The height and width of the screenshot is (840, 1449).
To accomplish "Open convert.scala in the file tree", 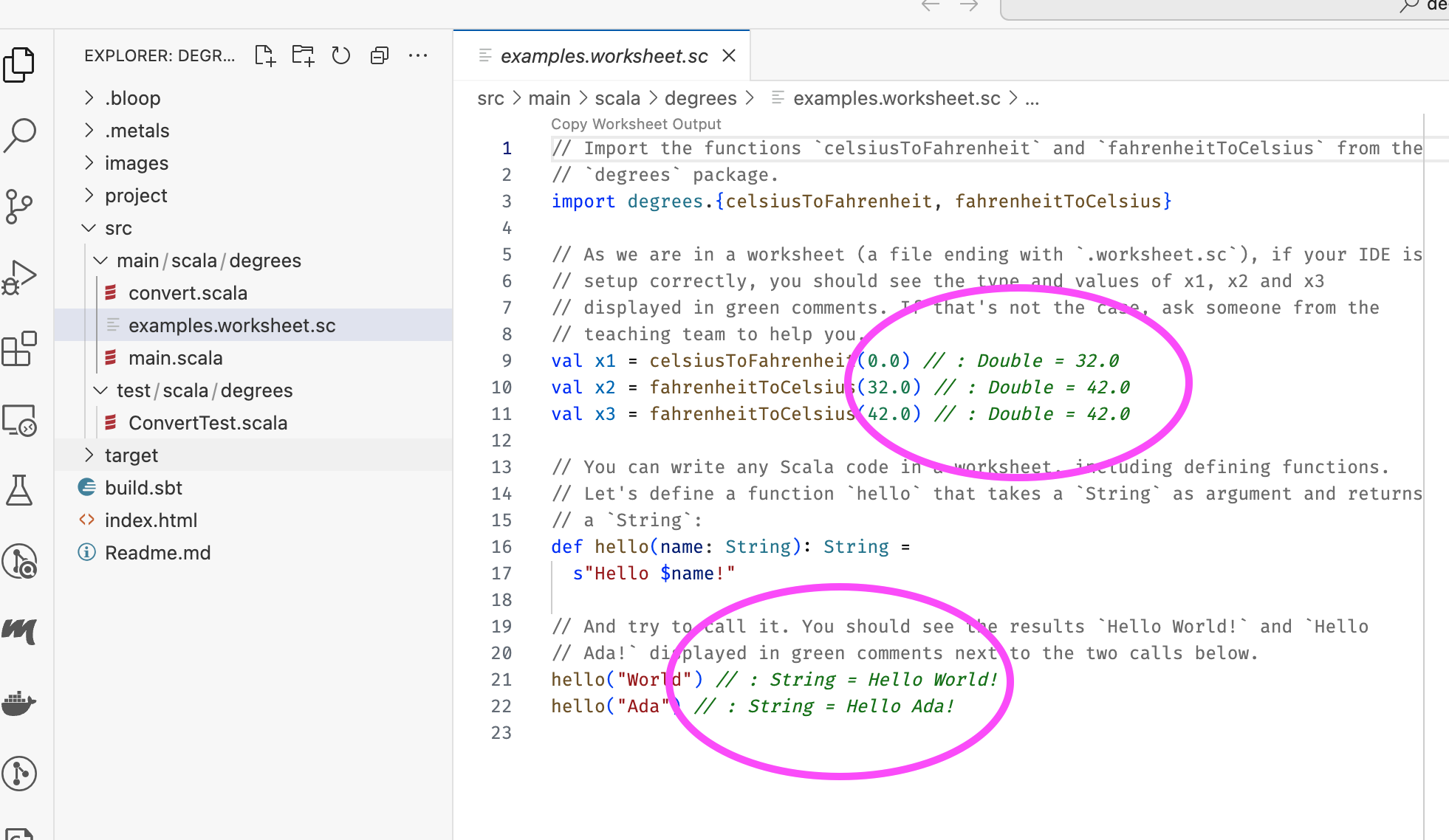I will coord(188,293).
